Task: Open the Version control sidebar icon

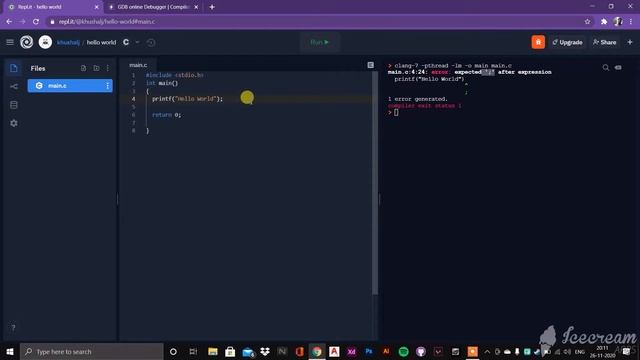Action: (x=13, y=86)
